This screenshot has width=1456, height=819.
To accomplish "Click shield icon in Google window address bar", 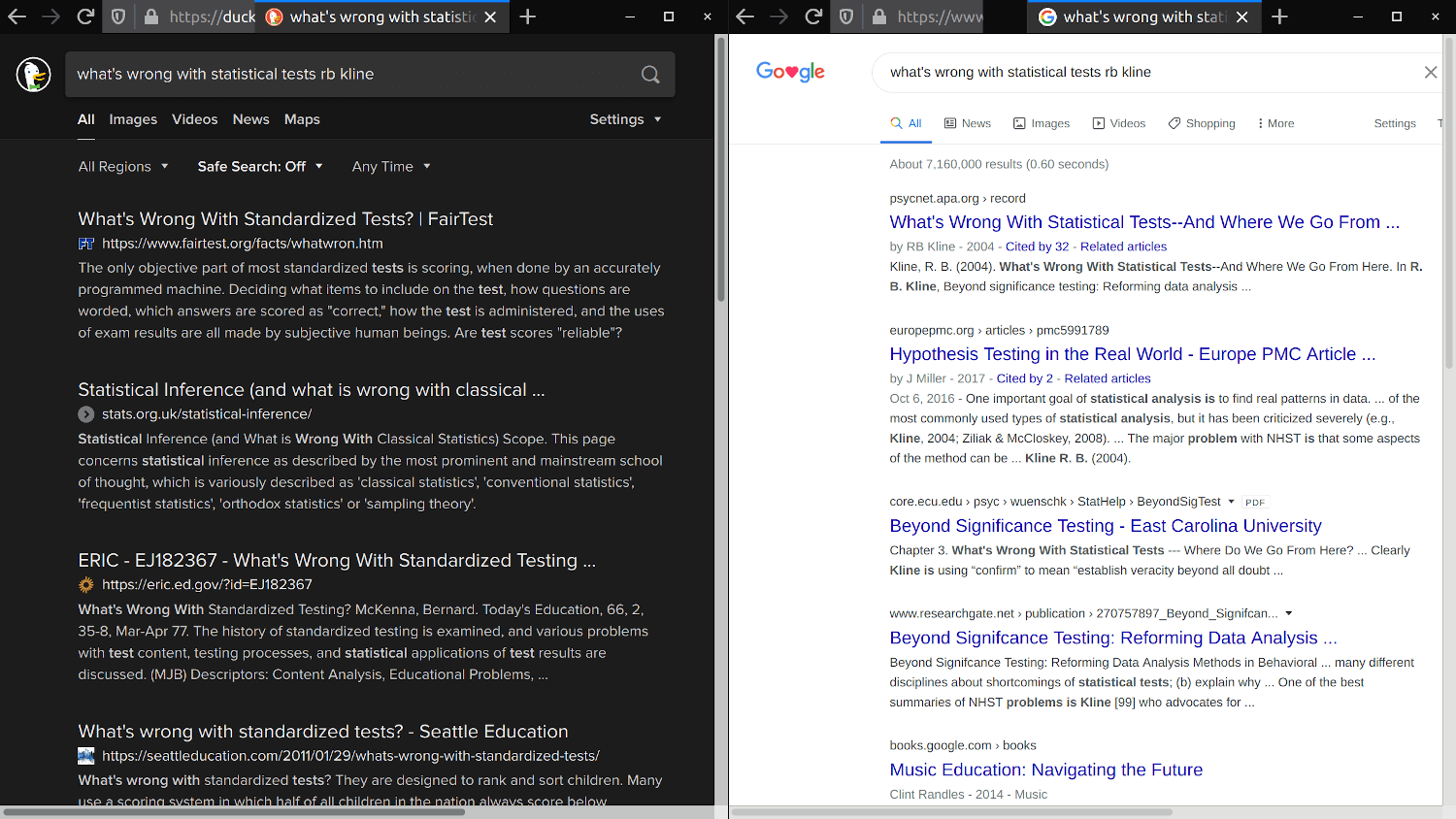I will pyautogui.click(x=845, y=16).
